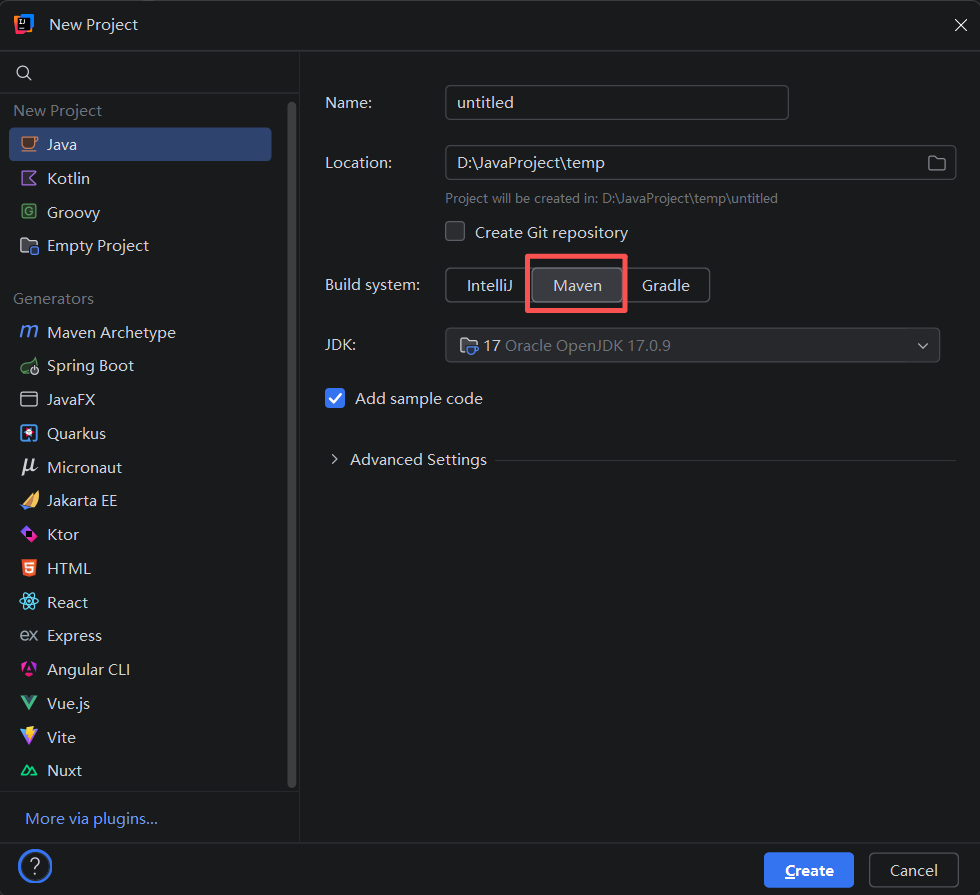Close the New Project dialog
980x895 pixels.
pyautogui.click(x=961, y=25)
